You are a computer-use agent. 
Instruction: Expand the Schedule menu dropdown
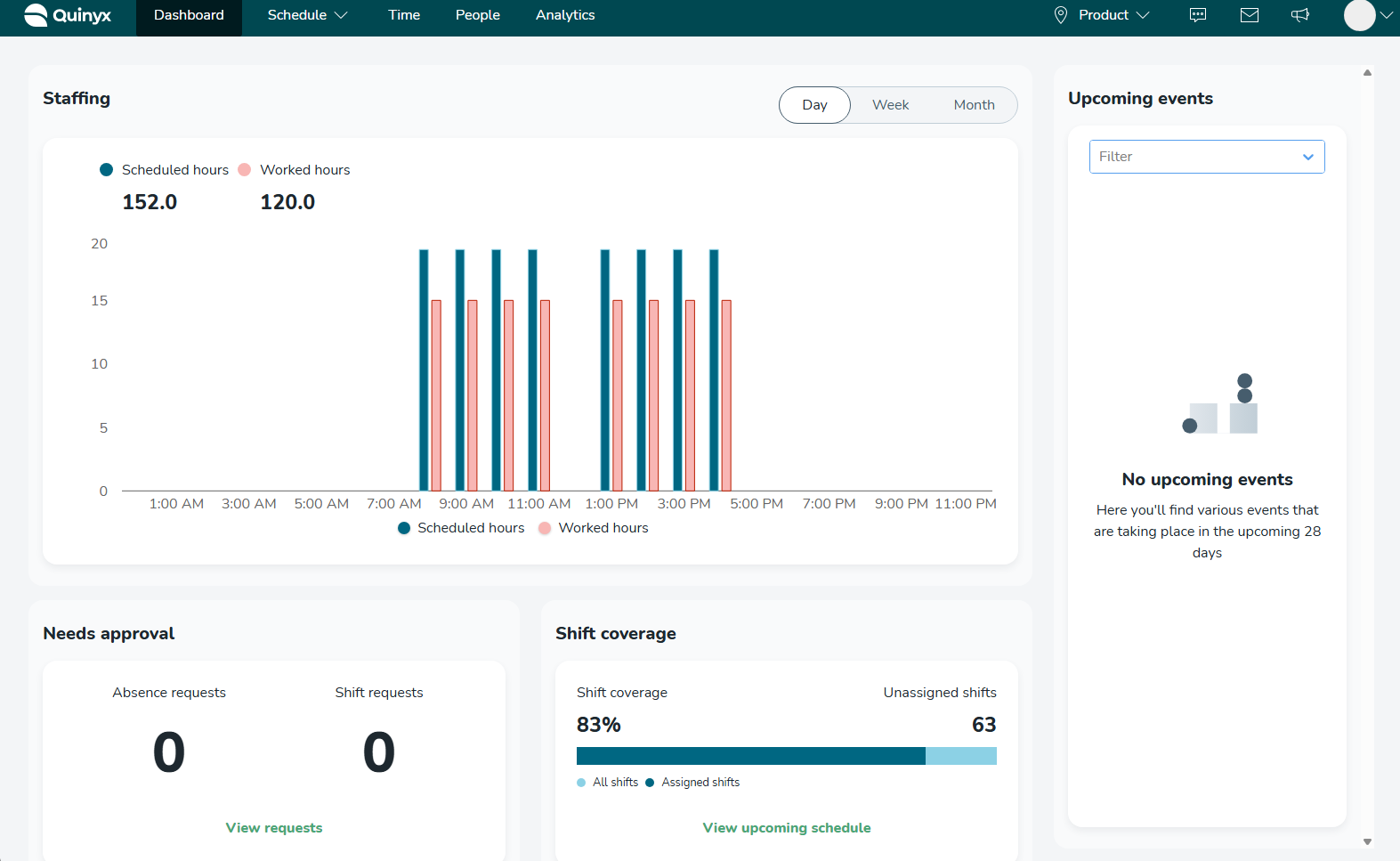tap(307, 15)
